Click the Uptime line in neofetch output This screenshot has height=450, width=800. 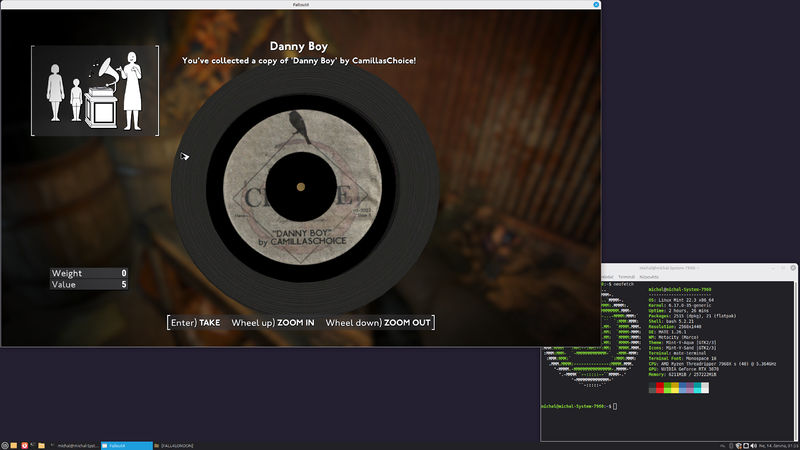[678, 310]
